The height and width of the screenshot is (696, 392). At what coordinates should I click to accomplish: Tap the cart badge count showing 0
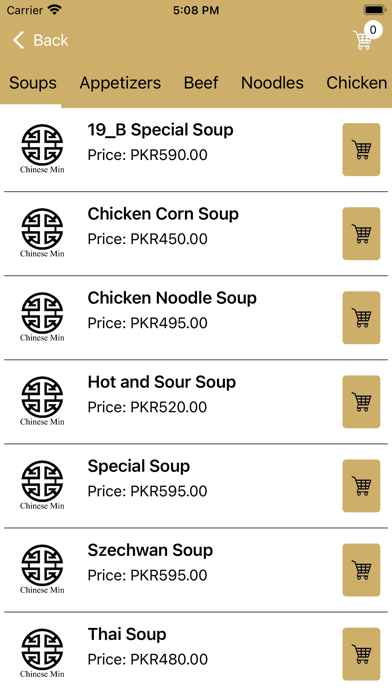pos(373,30)
